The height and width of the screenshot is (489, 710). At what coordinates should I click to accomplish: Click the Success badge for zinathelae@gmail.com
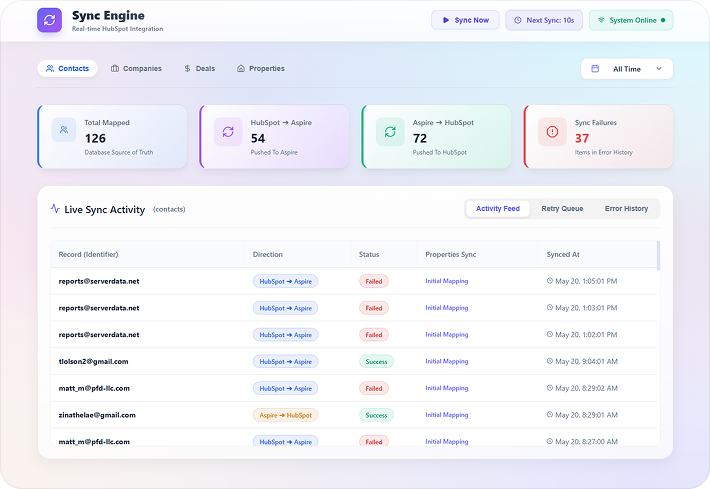[376, 415]
